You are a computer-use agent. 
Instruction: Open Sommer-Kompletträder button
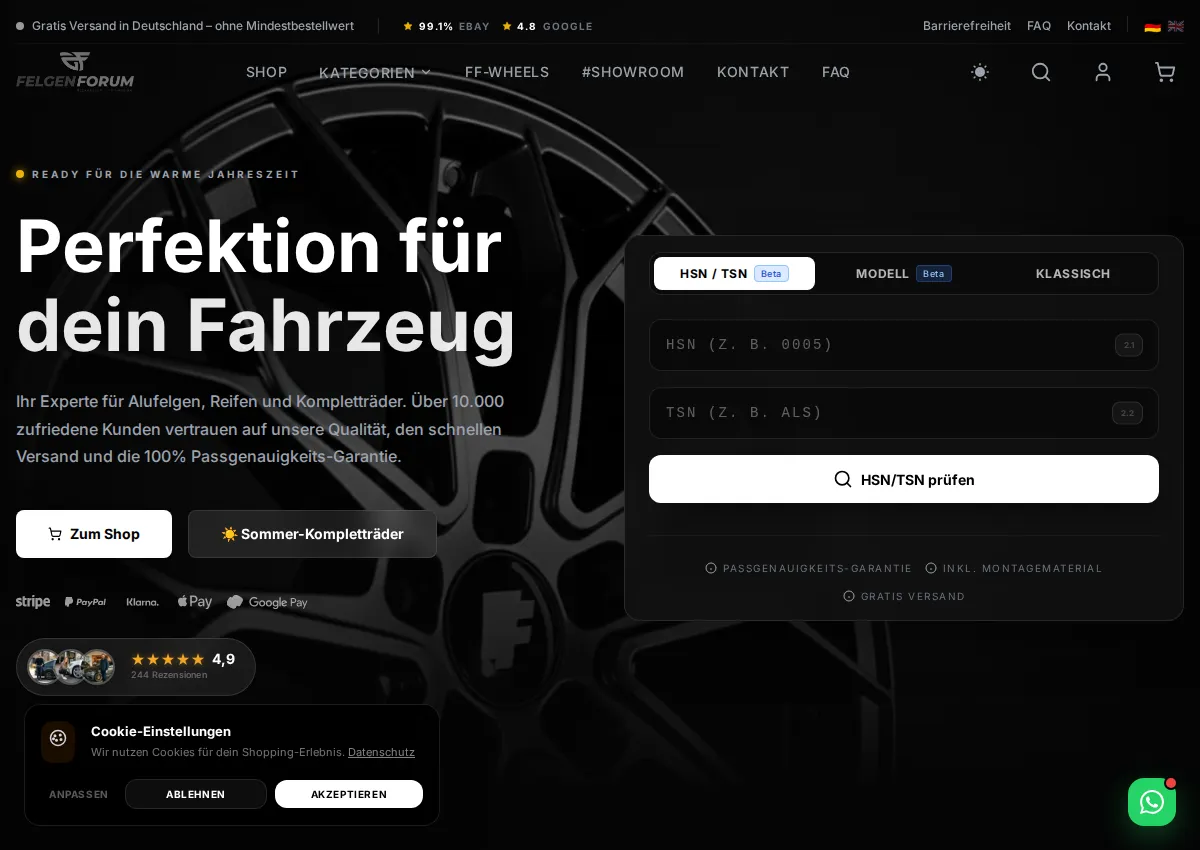pos(312,534)
